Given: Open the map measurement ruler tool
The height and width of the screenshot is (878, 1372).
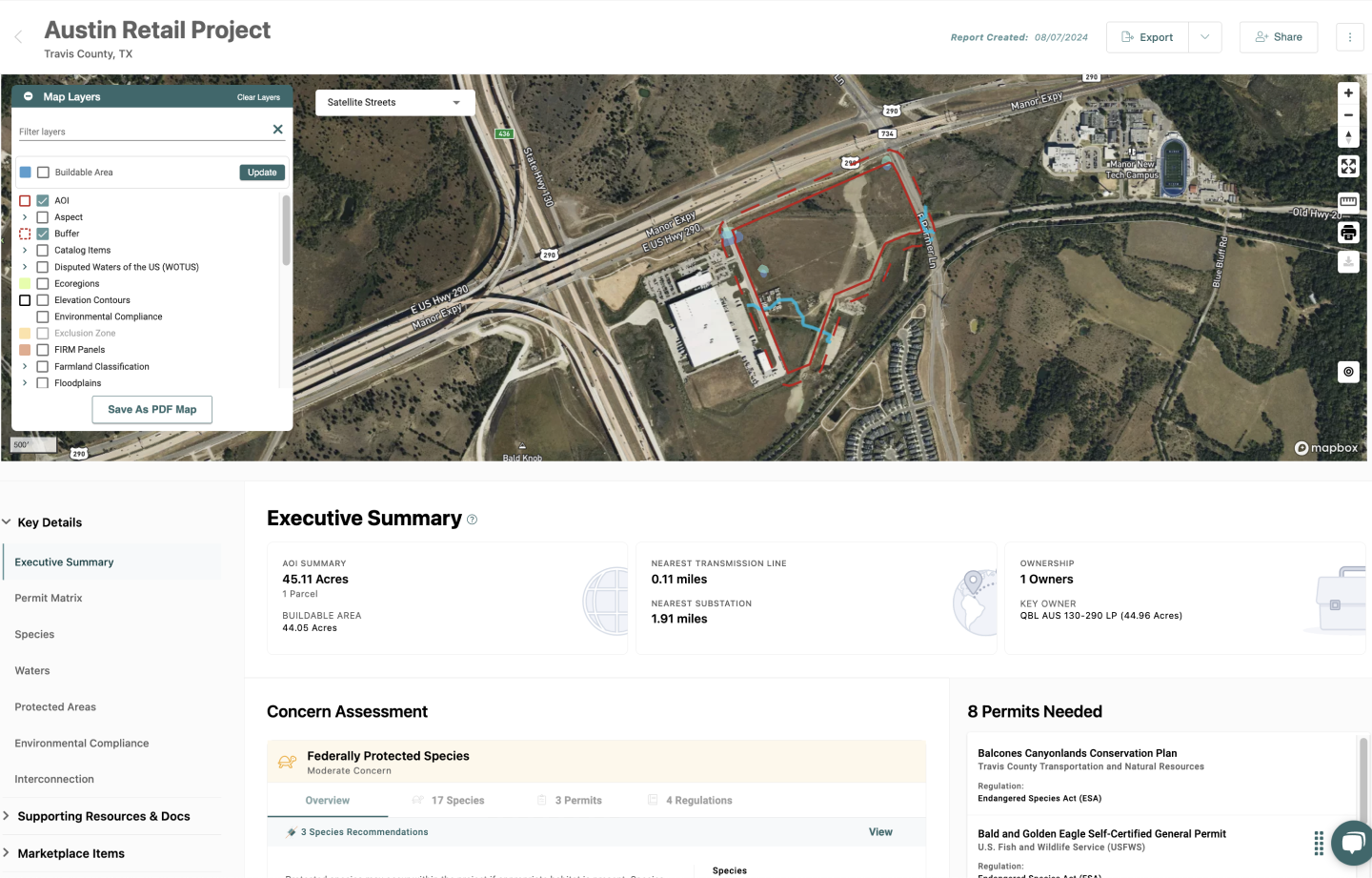Looking at the screenshot, I should [x=1347, y=201].
